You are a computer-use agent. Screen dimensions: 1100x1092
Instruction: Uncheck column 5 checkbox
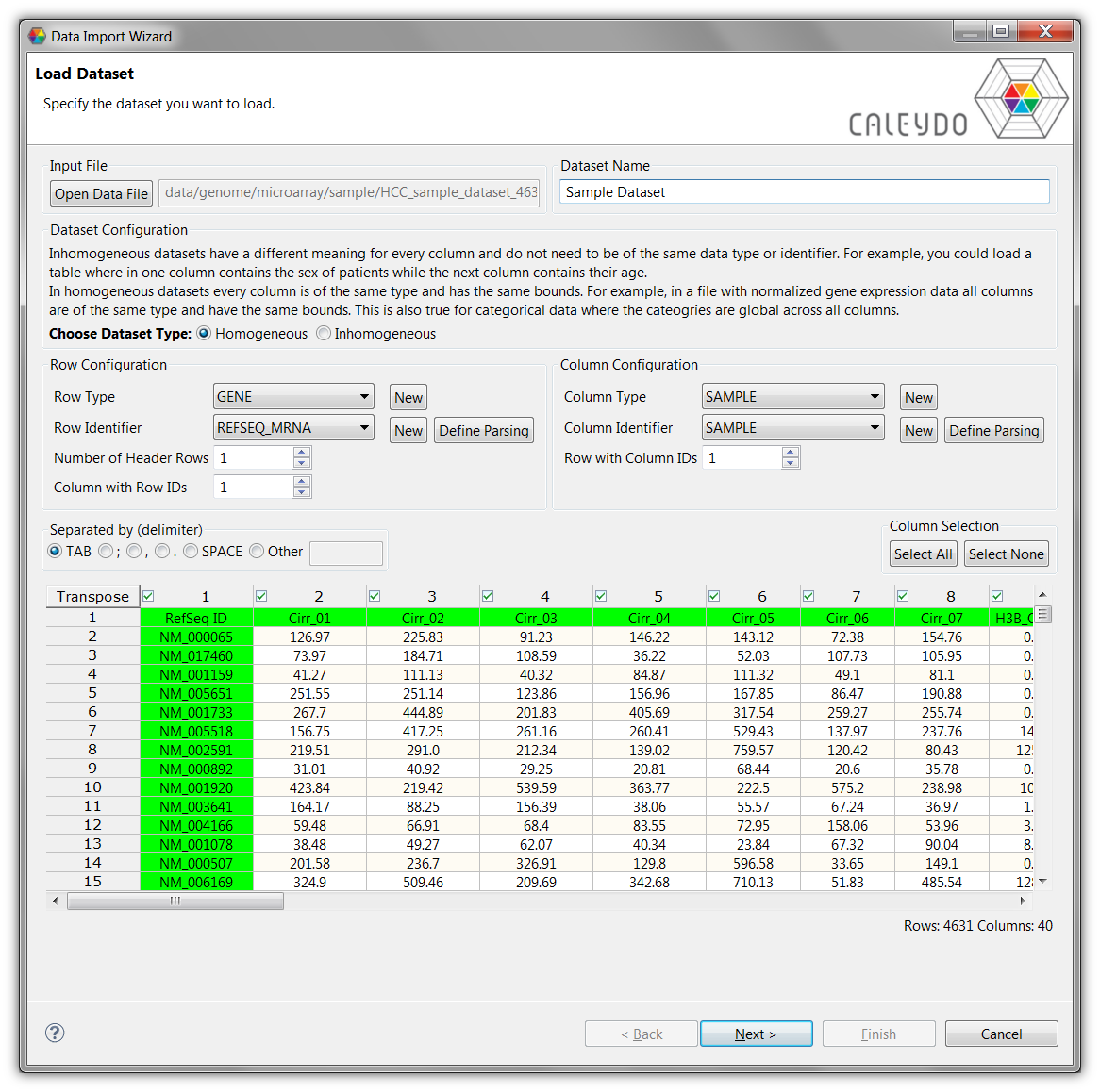coord(601,596)
